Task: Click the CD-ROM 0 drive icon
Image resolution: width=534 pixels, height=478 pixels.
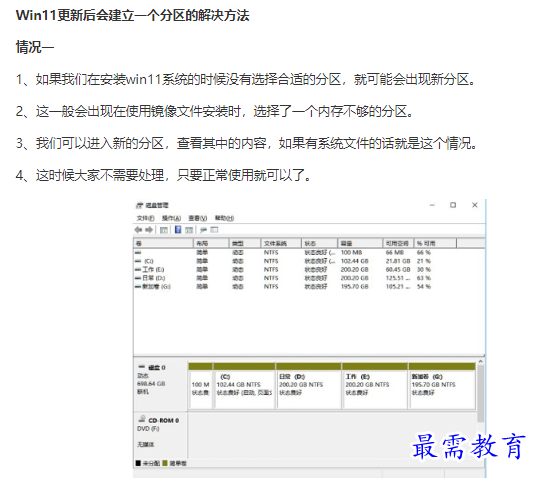Action: (x=142, y=419)
